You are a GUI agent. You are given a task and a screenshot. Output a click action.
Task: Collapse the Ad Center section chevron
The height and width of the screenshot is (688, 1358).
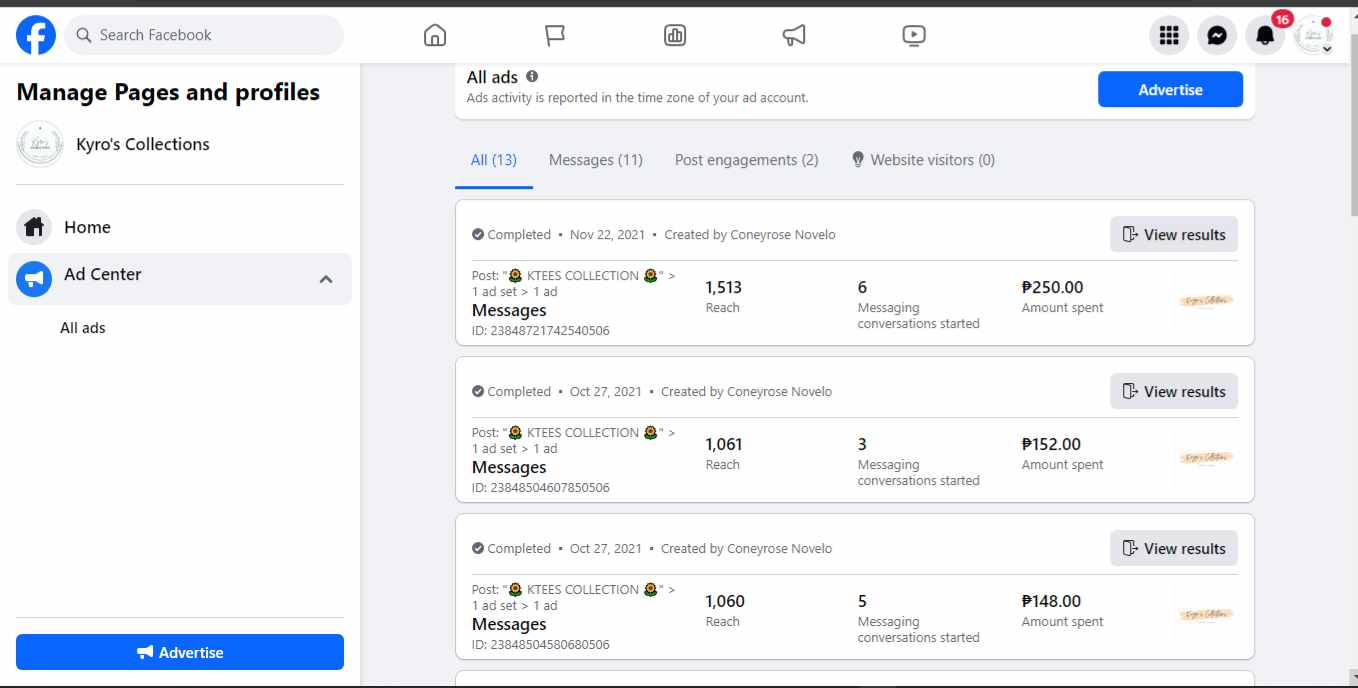326,279
